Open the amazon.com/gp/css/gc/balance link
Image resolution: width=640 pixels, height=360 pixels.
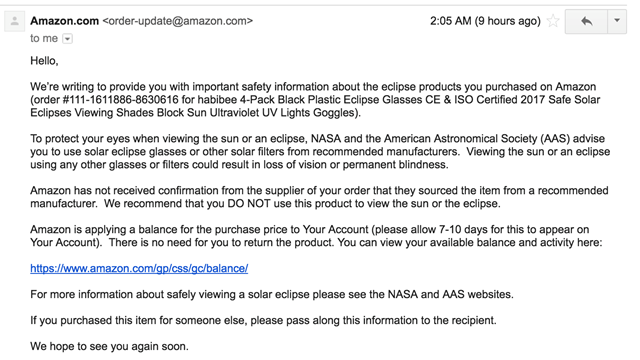click(139, 269)
